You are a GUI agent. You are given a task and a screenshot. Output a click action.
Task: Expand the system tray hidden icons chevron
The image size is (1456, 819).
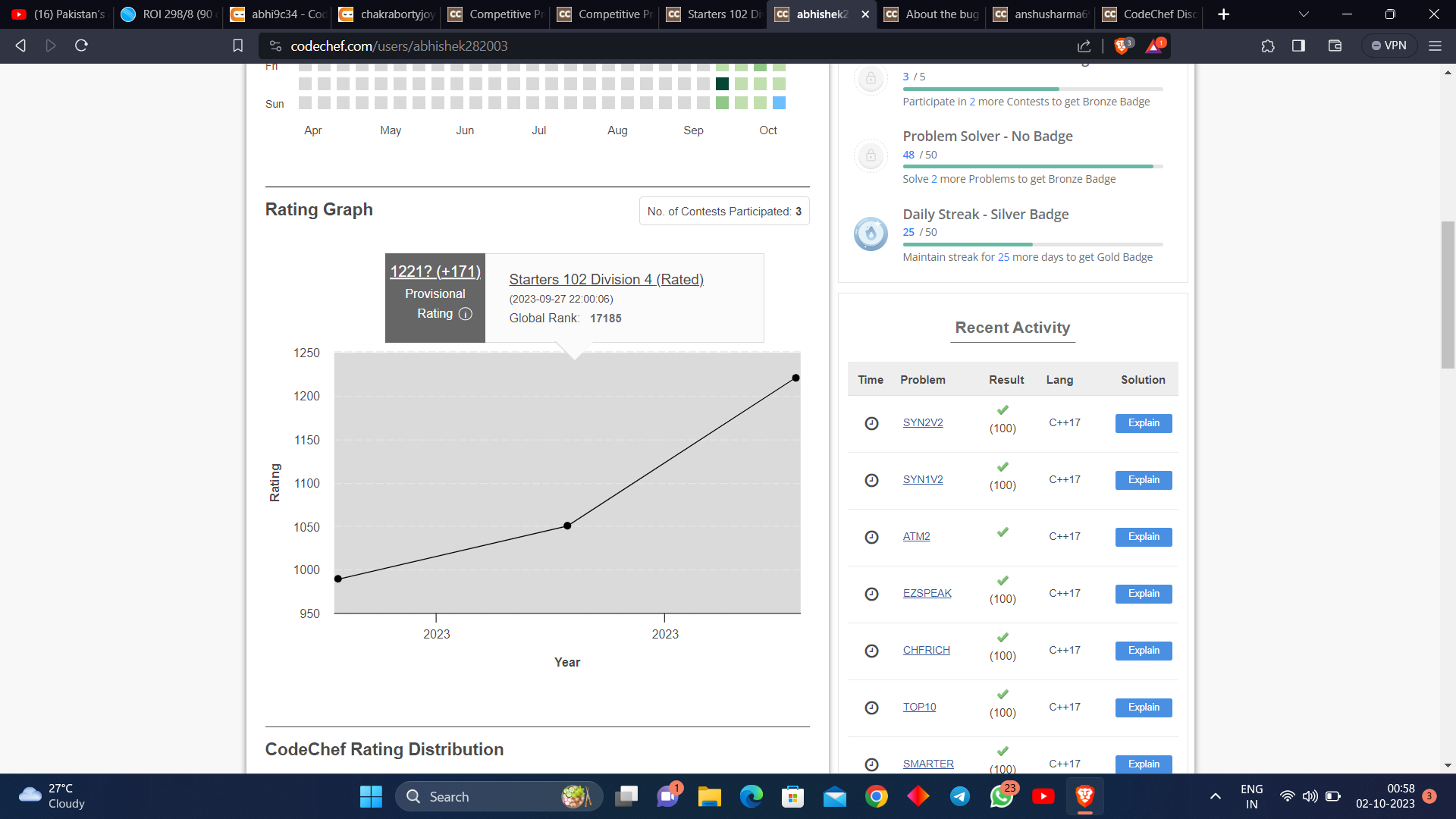1215,796
